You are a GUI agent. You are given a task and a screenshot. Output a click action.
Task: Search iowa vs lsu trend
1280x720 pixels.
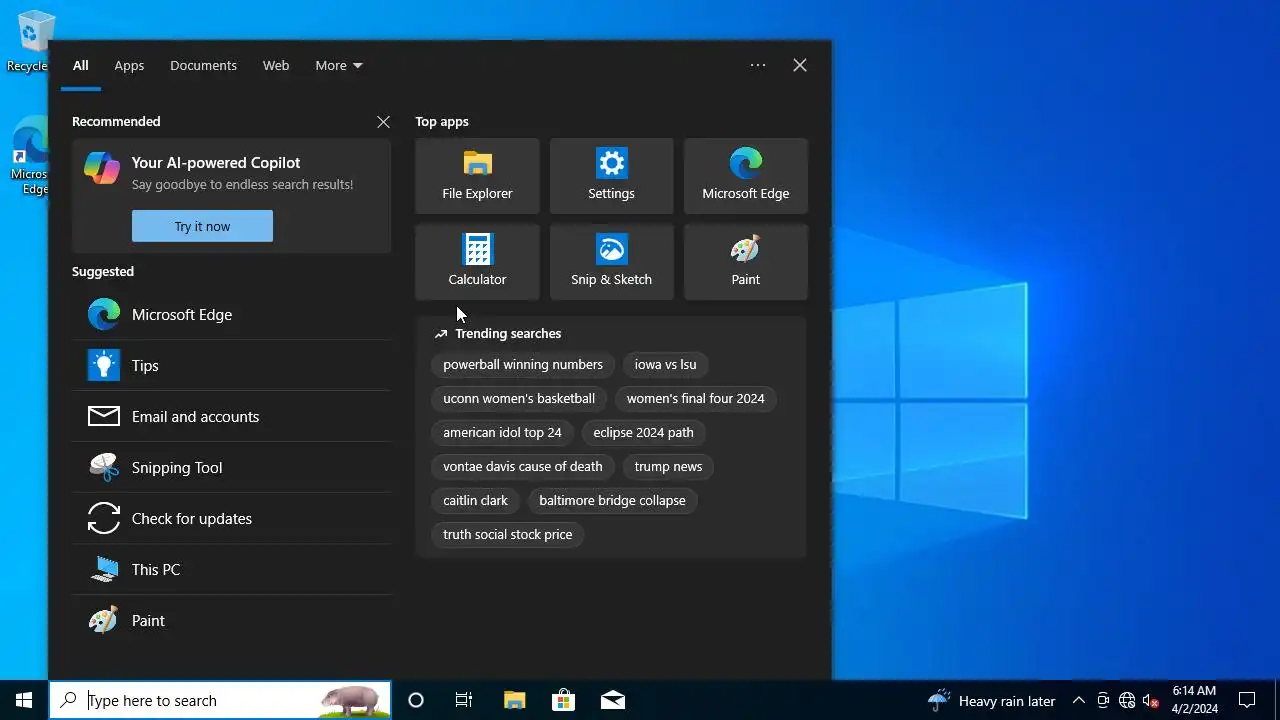point(665,365)
